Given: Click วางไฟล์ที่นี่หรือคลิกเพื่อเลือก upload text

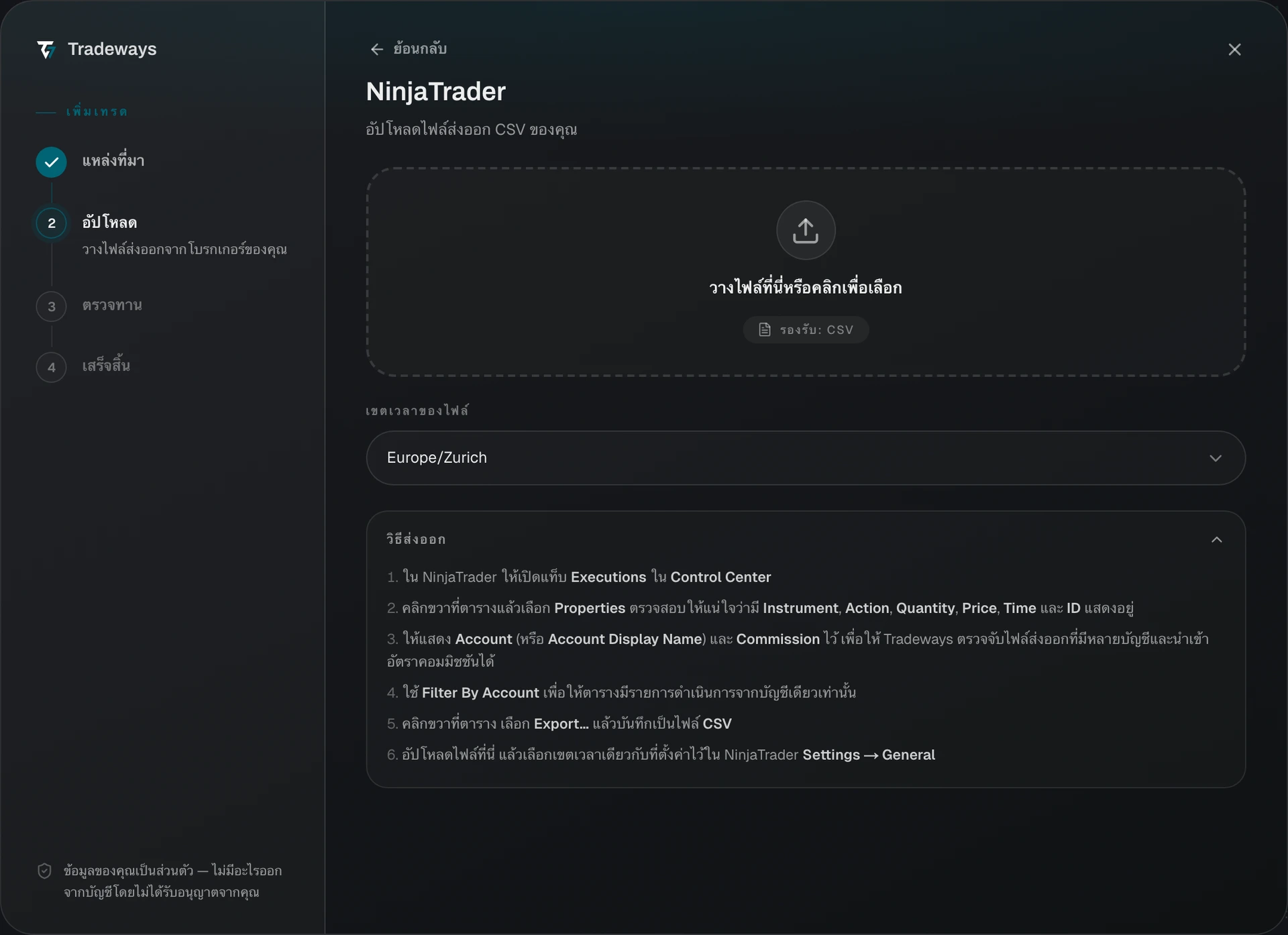Looking at the screenshot, I should tap(806, 288).
